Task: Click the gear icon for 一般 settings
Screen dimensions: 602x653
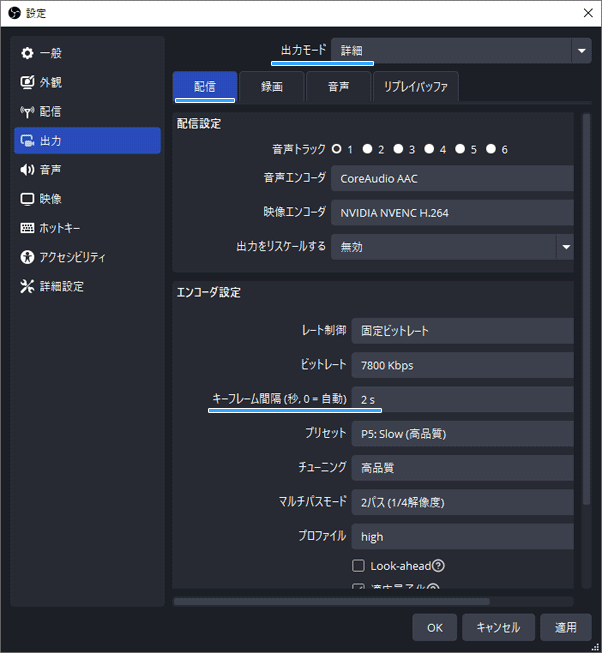Action: 27,53
